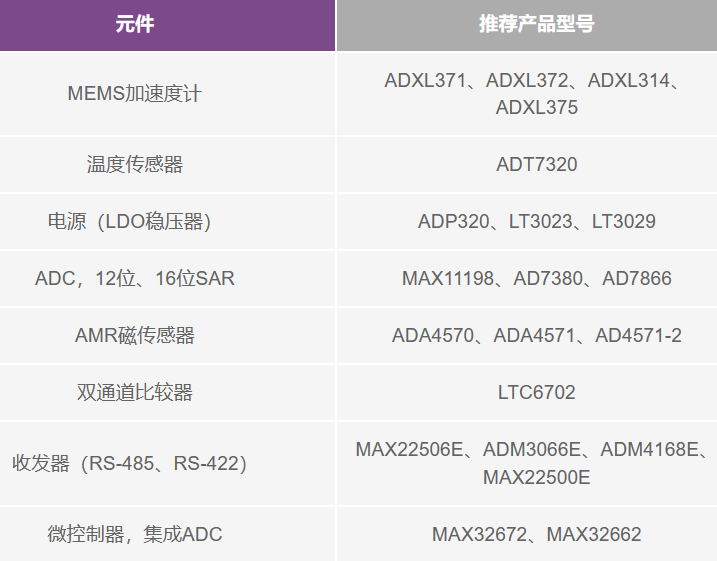Select the AMR磁传感器 cell
The height and width of the screenshot is (561, 717).
click(167, 336)
